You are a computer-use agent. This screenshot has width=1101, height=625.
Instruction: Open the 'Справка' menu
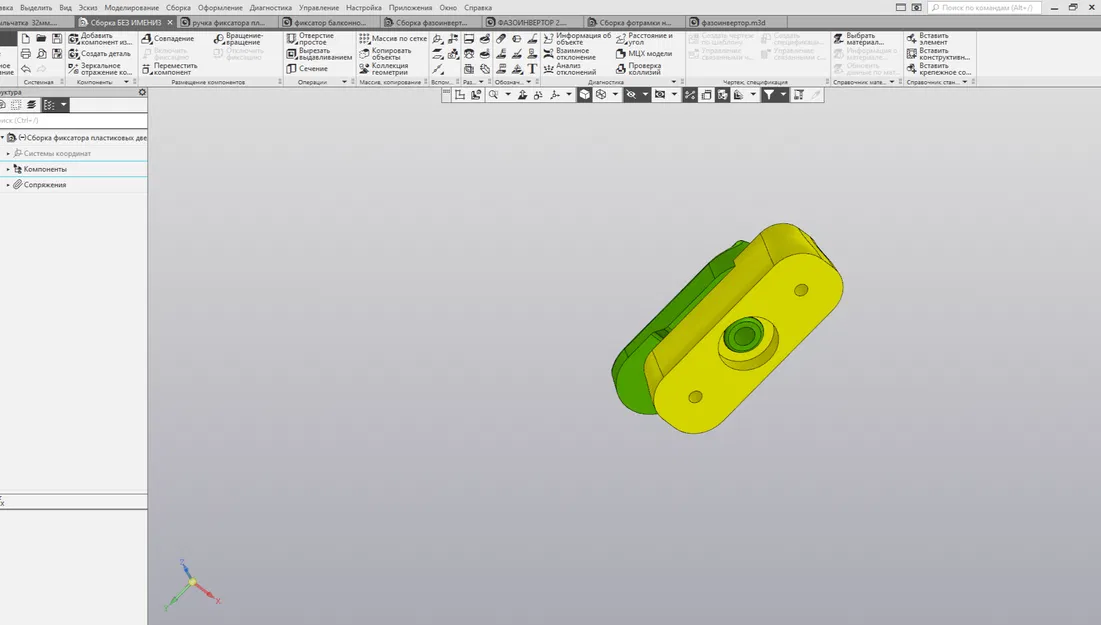478,8
